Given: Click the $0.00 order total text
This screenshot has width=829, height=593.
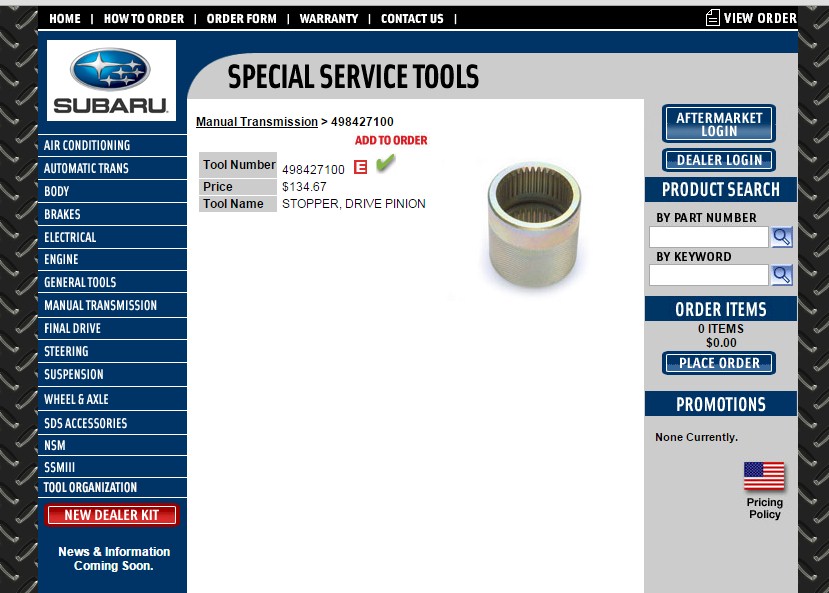Looking at the screenshot, I should point(721,342).
